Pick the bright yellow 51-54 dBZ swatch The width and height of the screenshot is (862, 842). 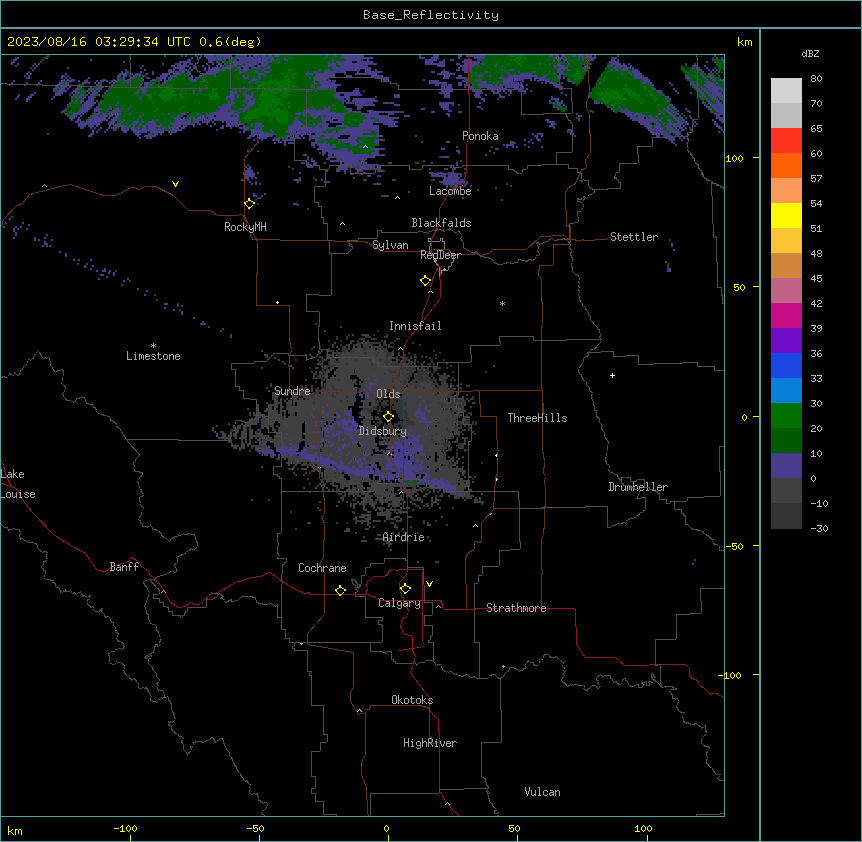click(786, 215)
